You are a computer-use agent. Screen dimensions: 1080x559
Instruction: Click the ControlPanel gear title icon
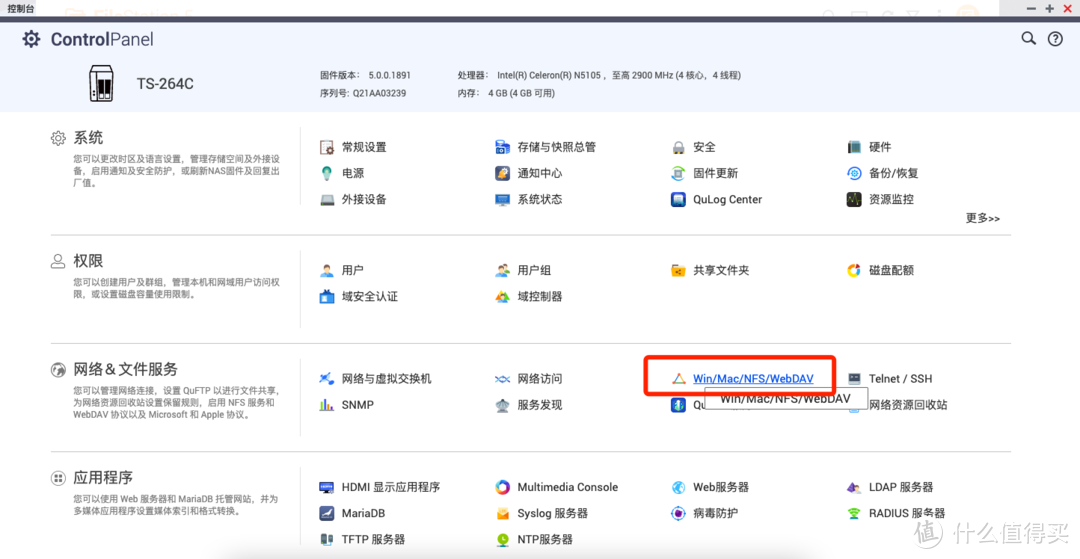(31, 39)
